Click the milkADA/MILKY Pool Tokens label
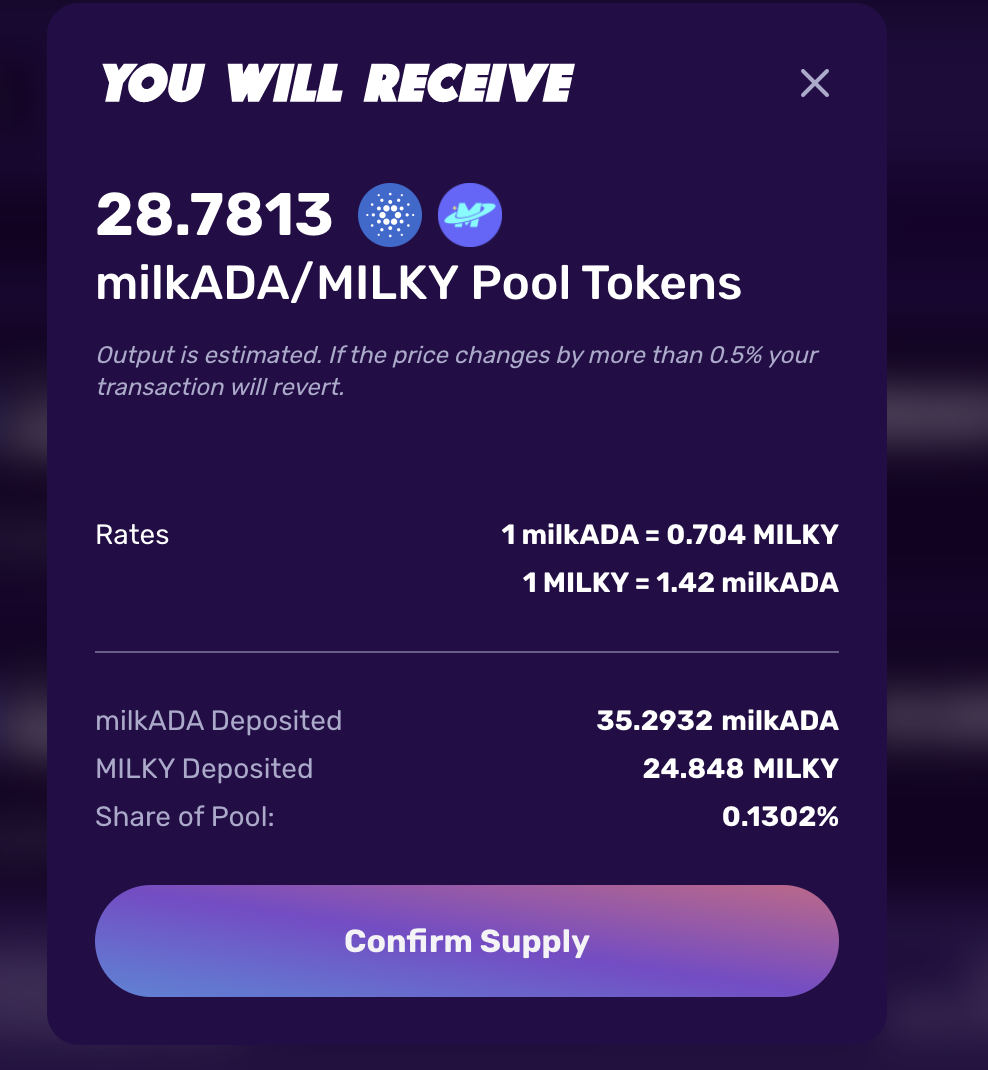Image resolution: width=988 pixels, height=1070 pixels. [418, 284]
